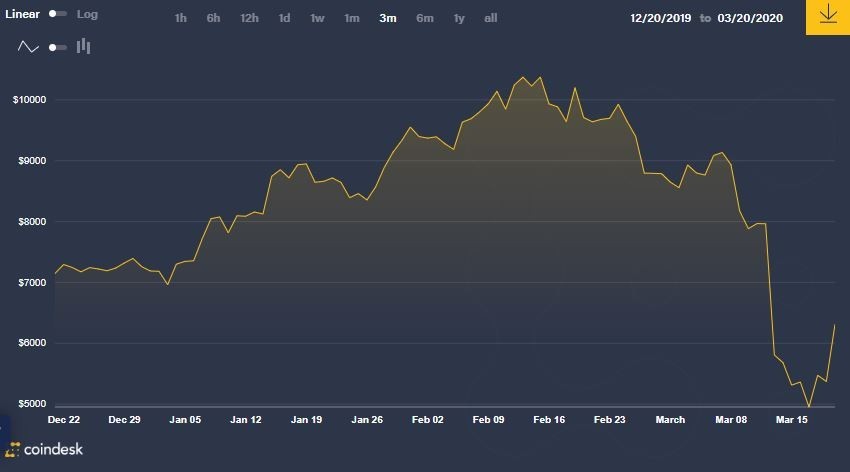Click the Dec 22 date label

tap(64, 419)
